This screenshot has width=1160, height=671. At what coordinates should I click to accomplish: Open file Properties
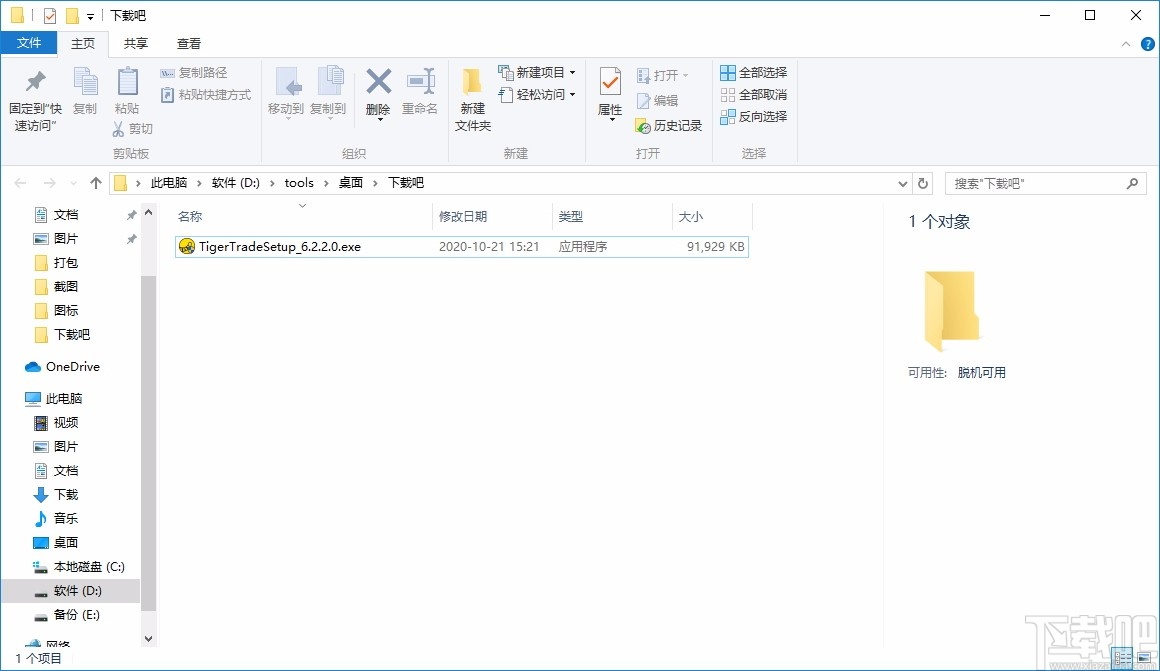(x=610, y=93)
